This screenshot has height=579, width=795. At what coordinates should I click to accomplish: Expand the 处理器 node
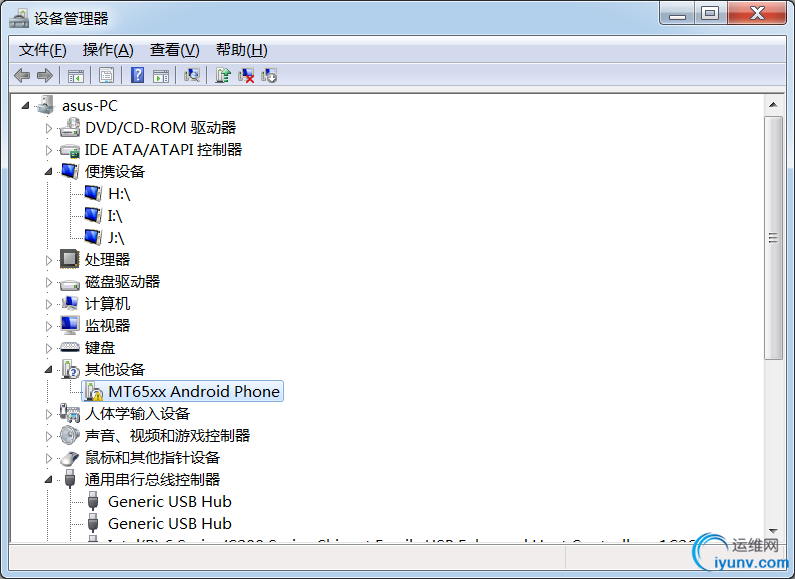point(49,260)
